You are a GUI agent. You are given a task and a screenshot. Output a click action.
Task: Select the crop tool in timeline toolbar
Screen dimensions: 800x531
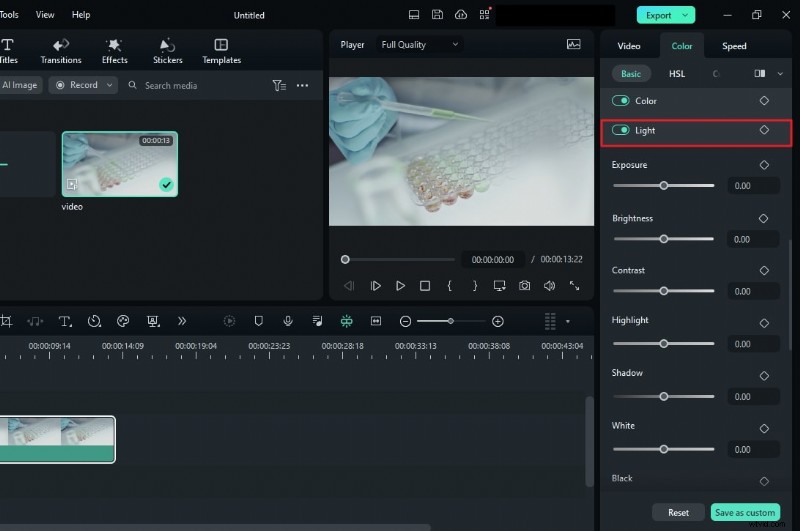pos(6,321)
